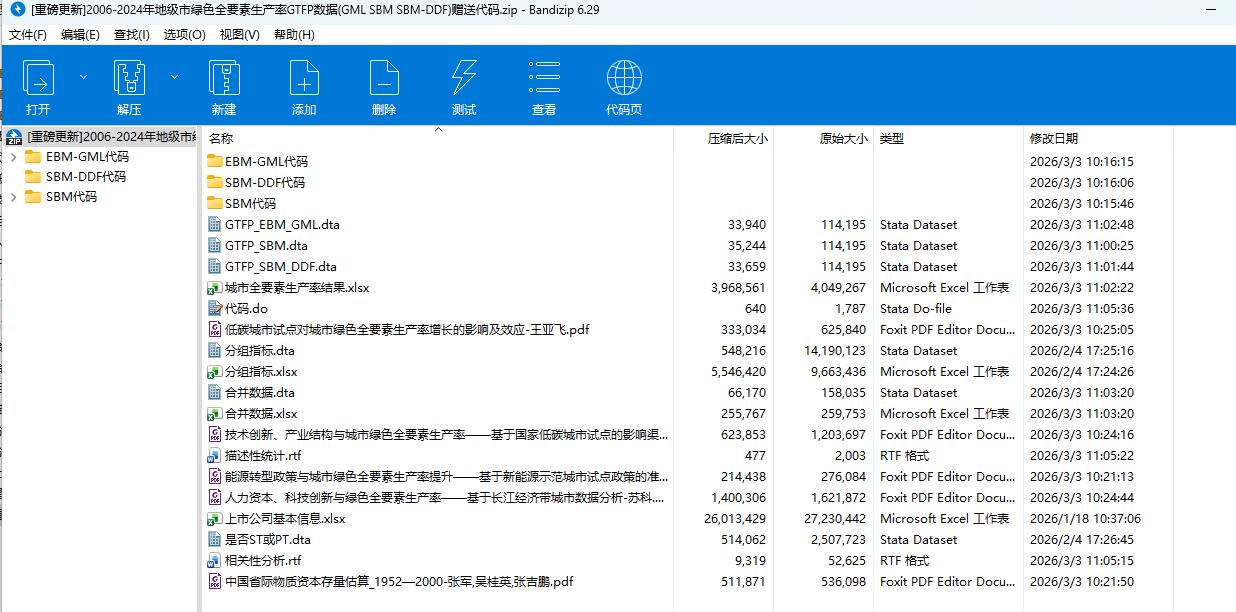Click the GTFP_EBM_GML.dta Stata file icon
Image resolution: width=1236 pixels, height=612 pixels.
coord(214,224)
